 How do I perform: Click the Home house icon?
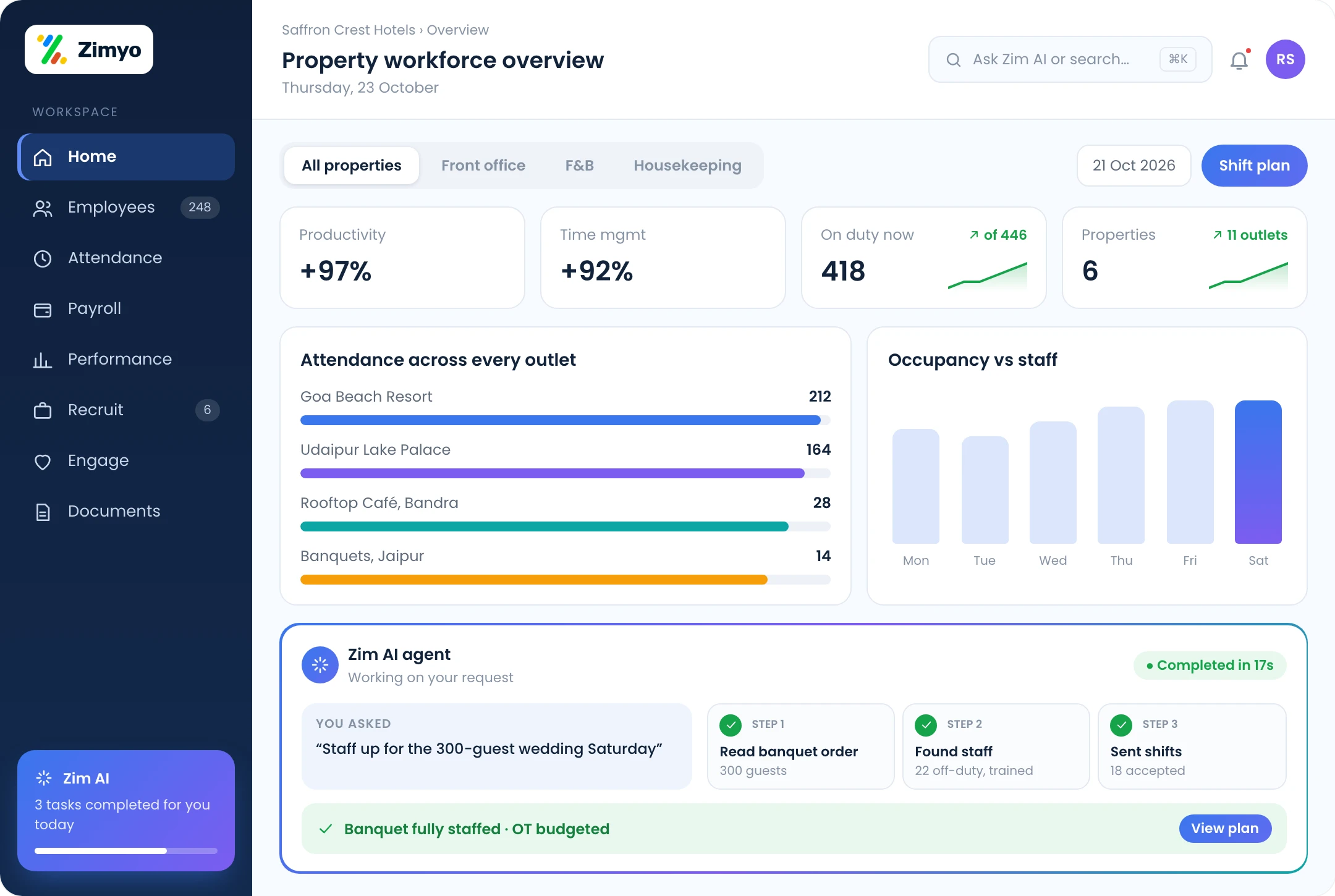coord(43,157)
